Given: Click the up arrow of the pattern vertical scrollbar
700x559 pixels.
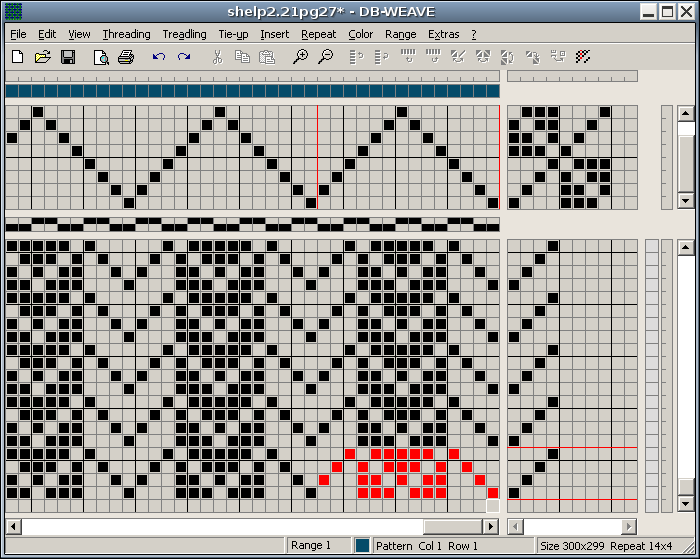Looking at the screenshot, I should tap(685, 247).
